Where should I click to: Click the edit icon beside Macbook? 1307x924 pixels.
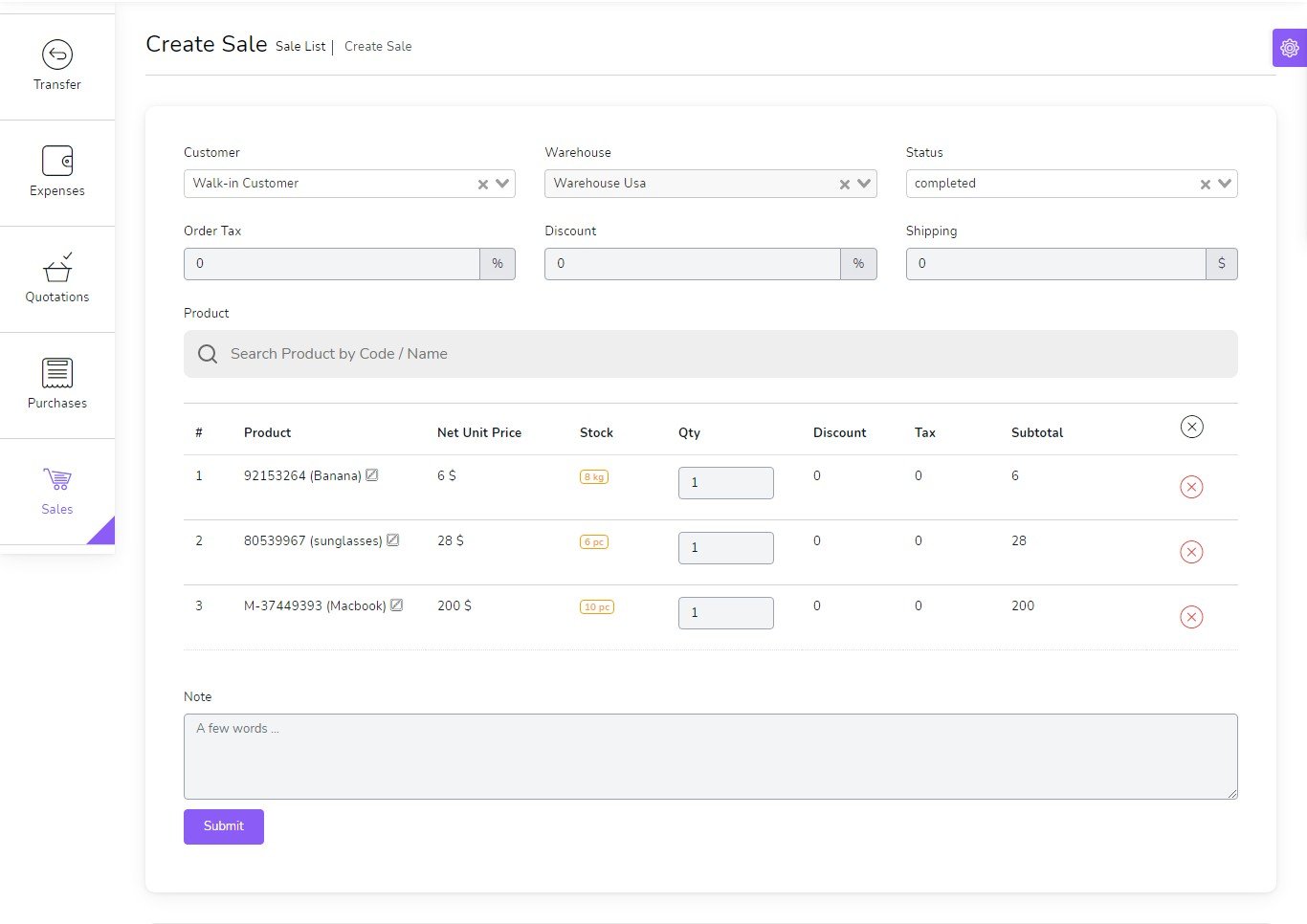pos(396,605)
